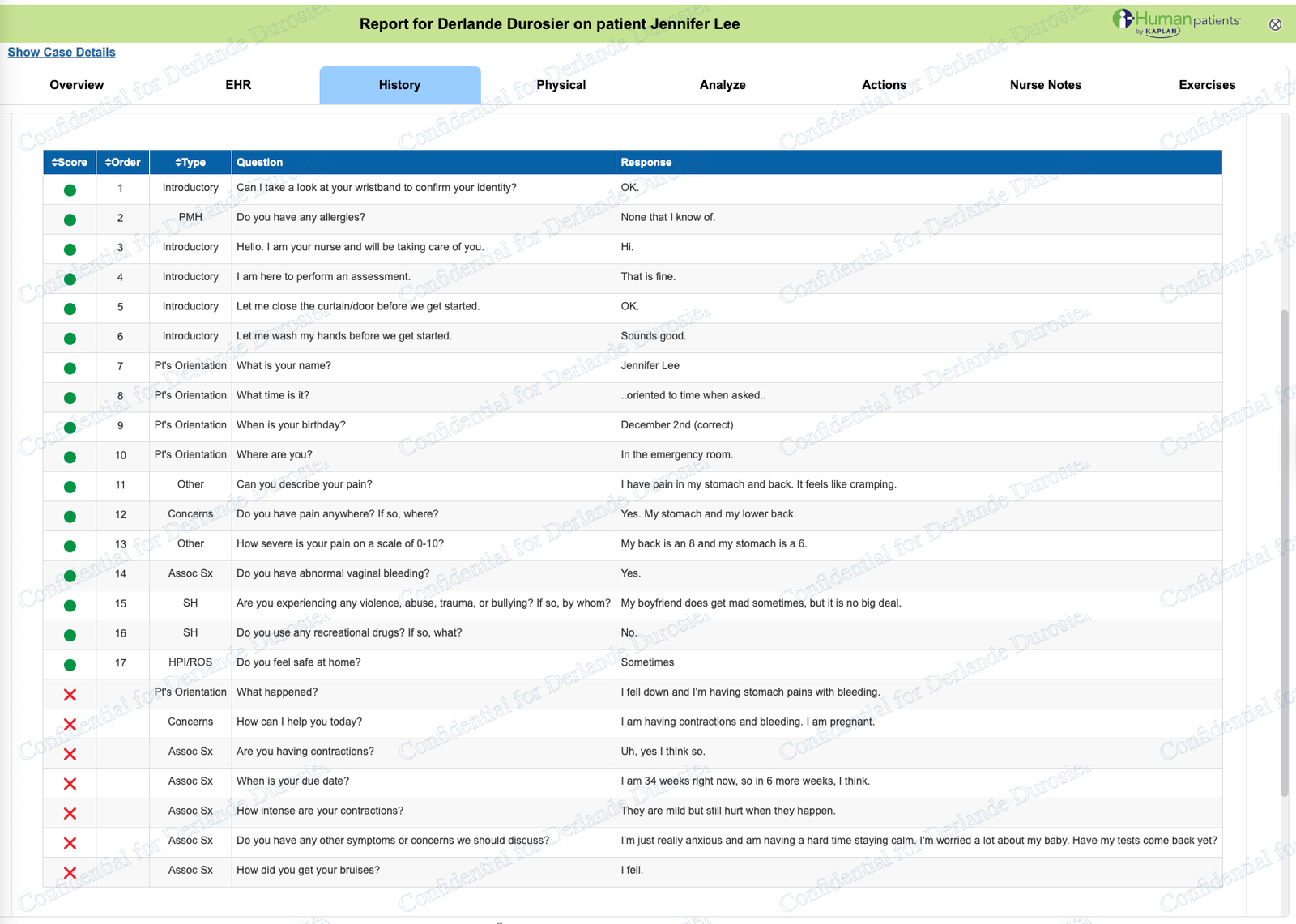The image size is (1296, 924).
Task: Click 'Let me wash my hands before we get started.'
Action: tap(344, 336)
